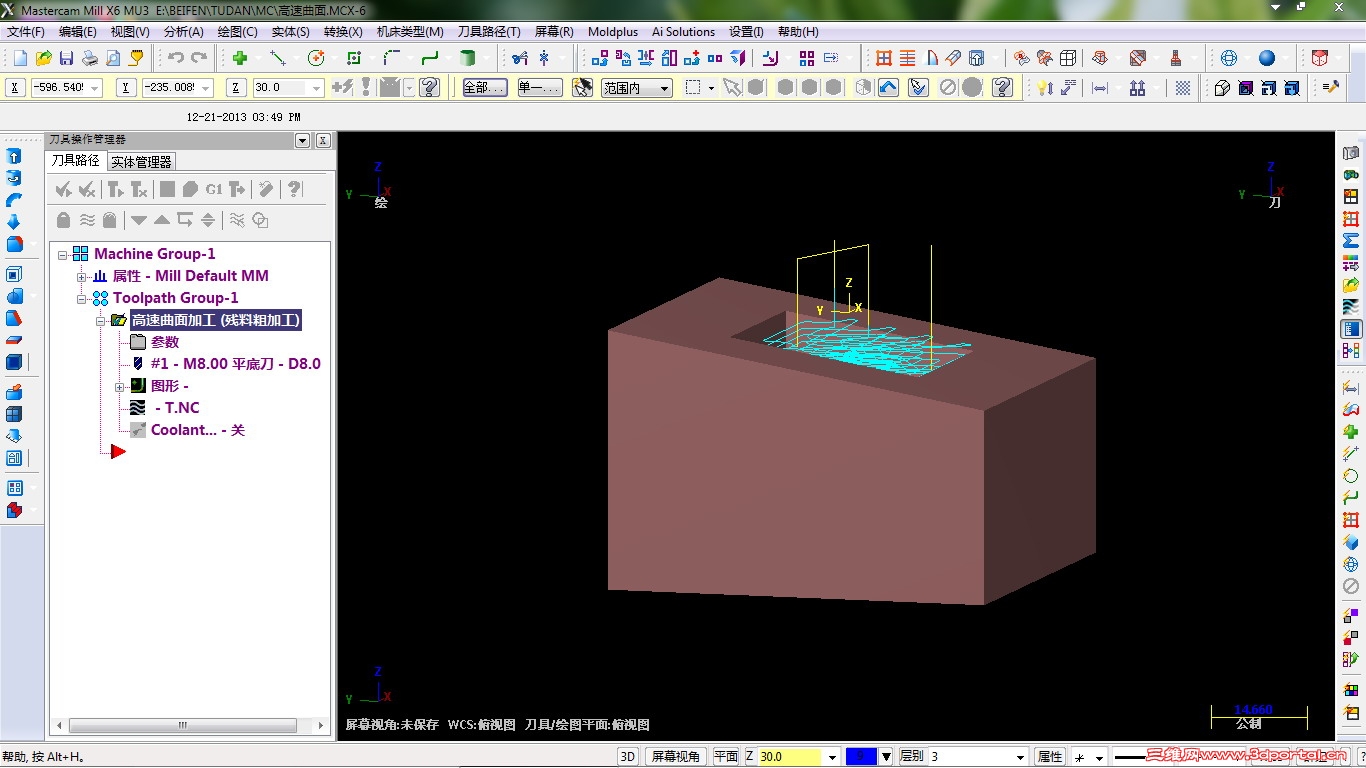Select the create circle tool icon

(316, 58)
